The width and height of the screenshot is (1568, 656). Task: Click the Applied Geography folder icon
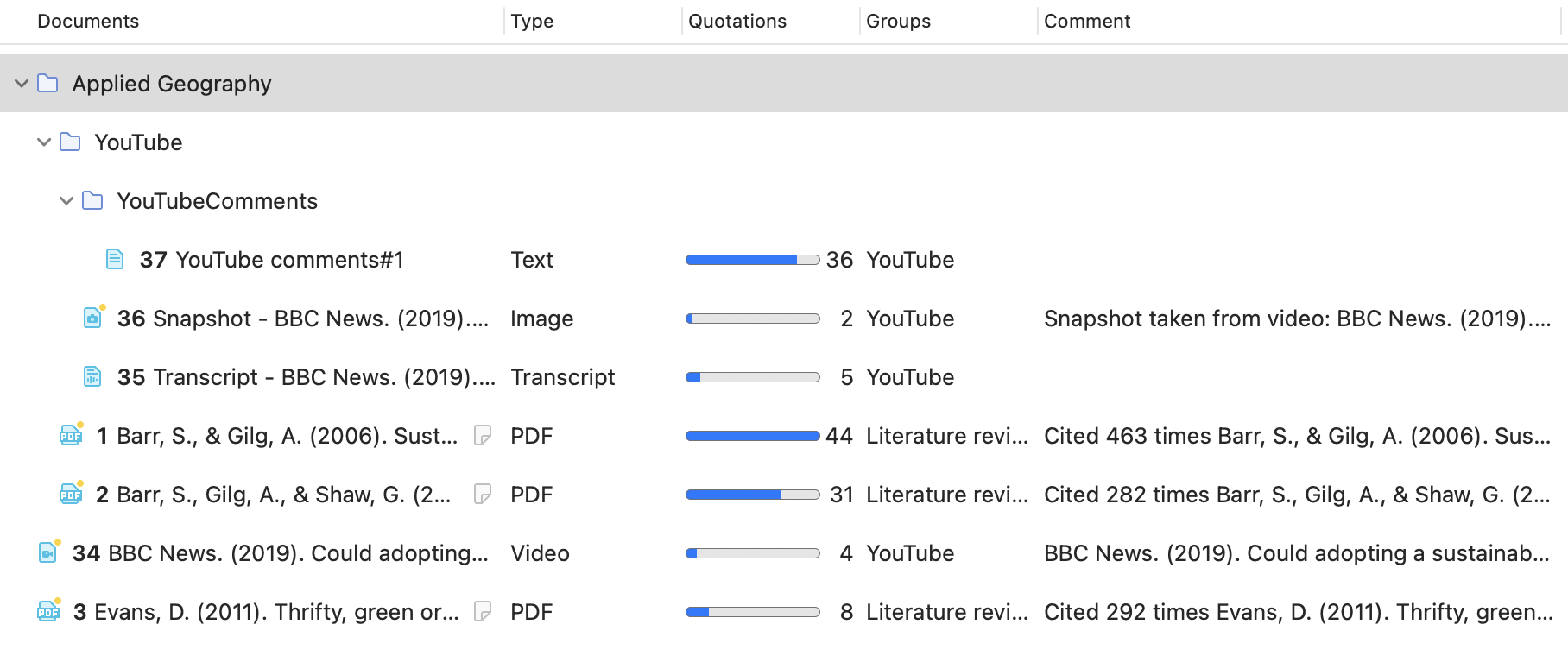pyautogui.click(x=48, y=84)
